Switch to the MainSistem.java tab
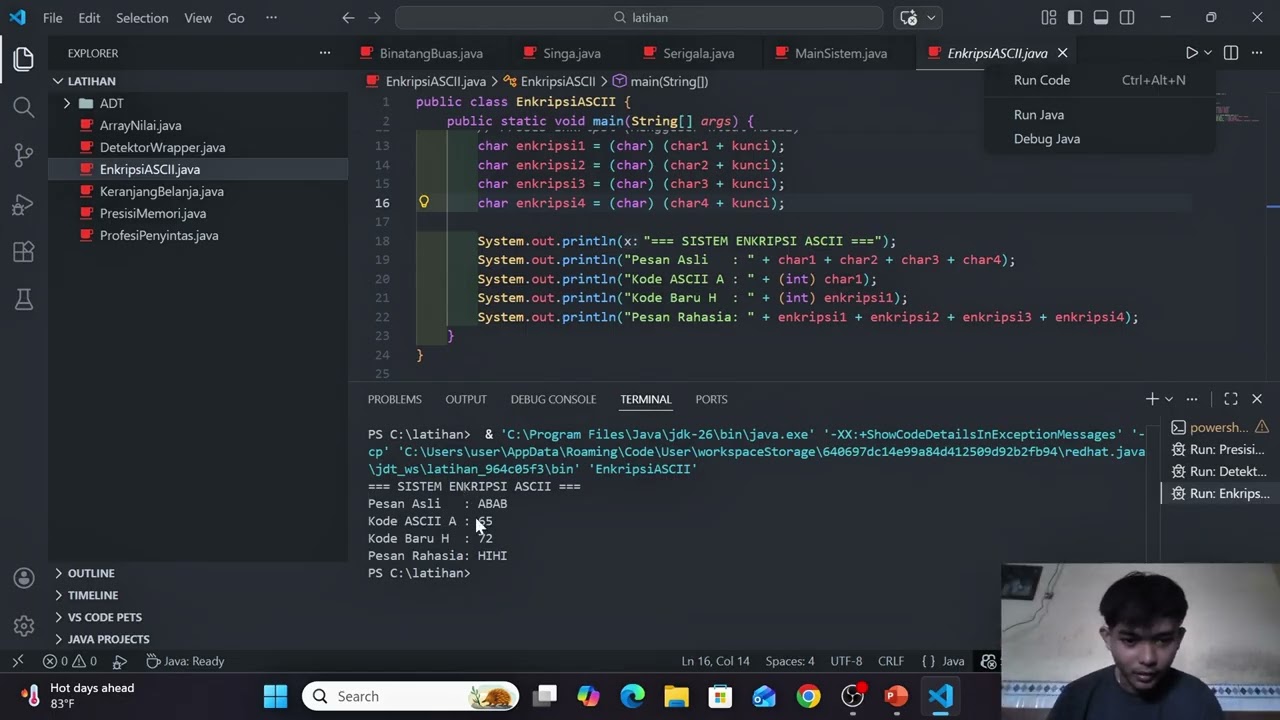The width and height of the screenshot is (1280, 720). [x=840, y=53]
